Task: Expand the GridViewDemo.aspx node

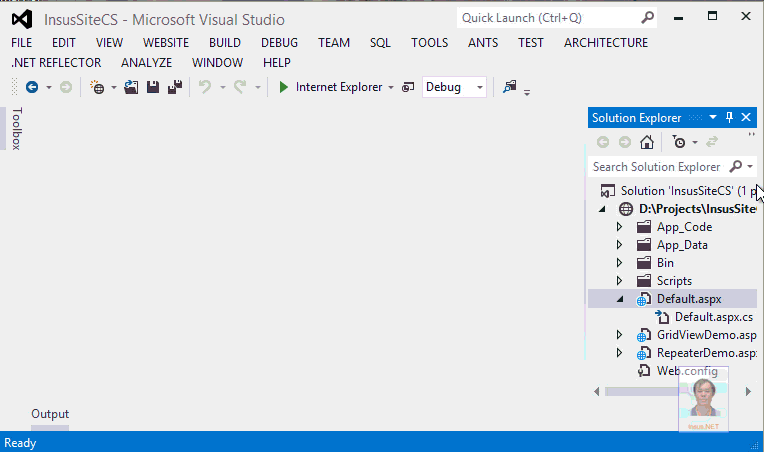Action: click(x=619, y=335)
